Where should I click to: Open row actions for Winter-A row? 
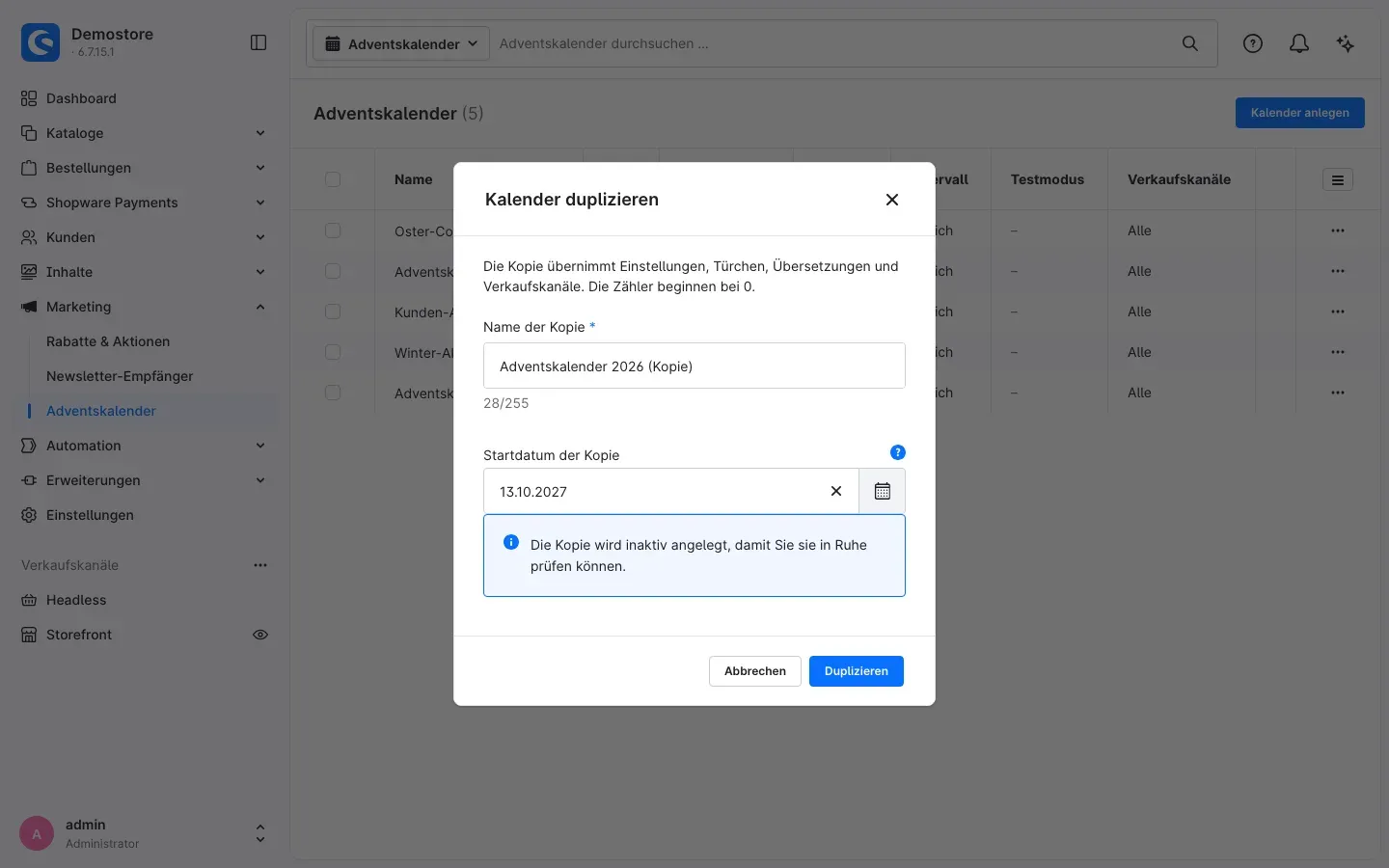[1338, 352]
